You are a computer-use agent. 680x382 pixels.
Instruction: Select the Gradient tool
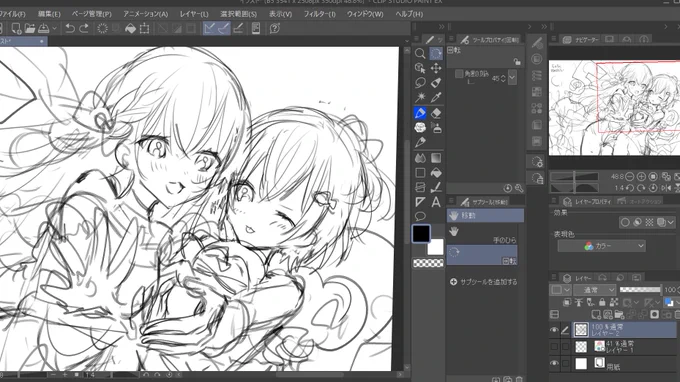(x=436, y=158)
